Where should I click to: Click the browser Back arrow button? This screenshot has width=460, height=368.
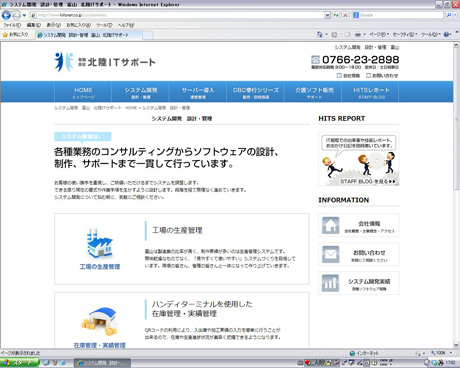coord(6,15)
